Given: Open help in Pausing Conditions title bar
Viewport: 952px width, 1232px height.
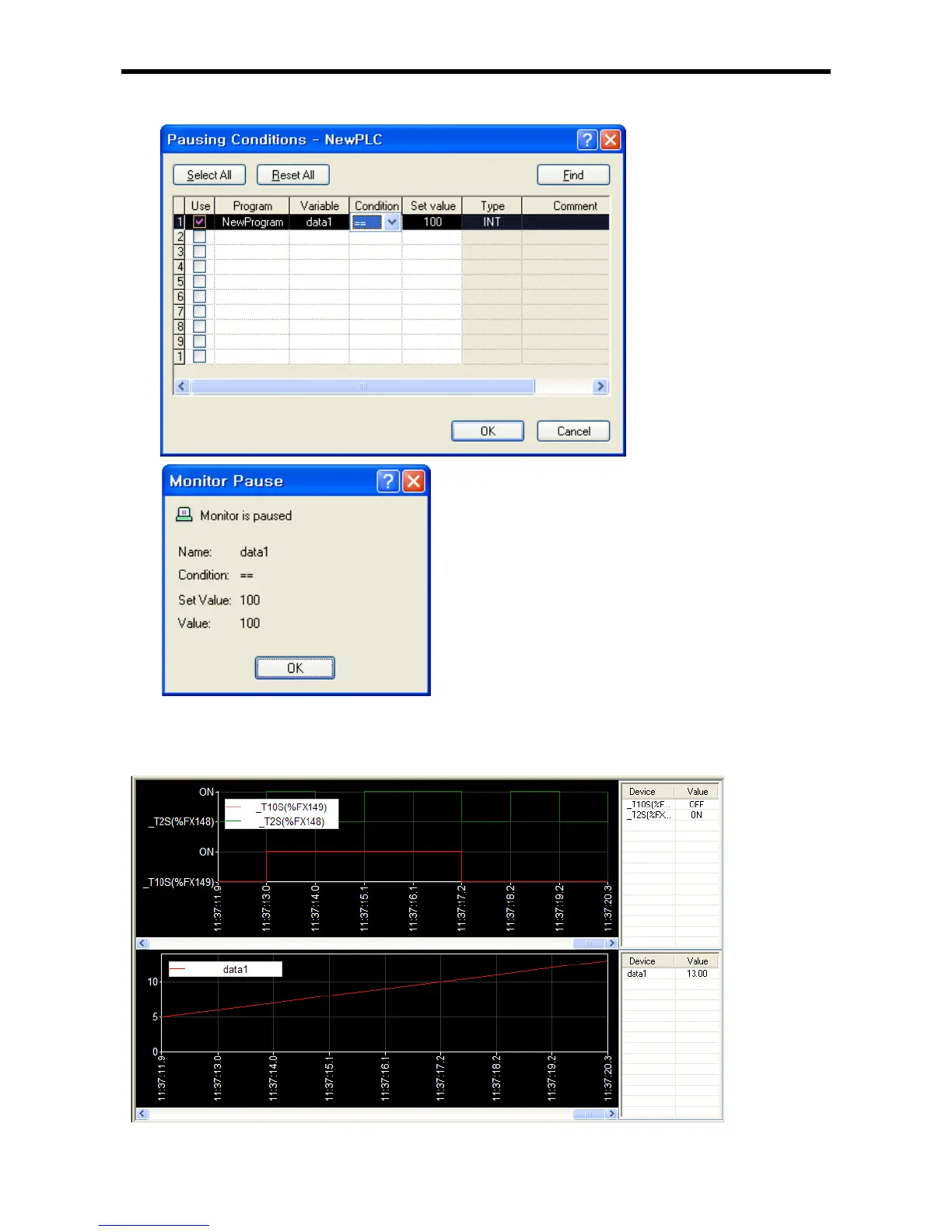Looking at the screenshot, I should click(x=587, y=139).
